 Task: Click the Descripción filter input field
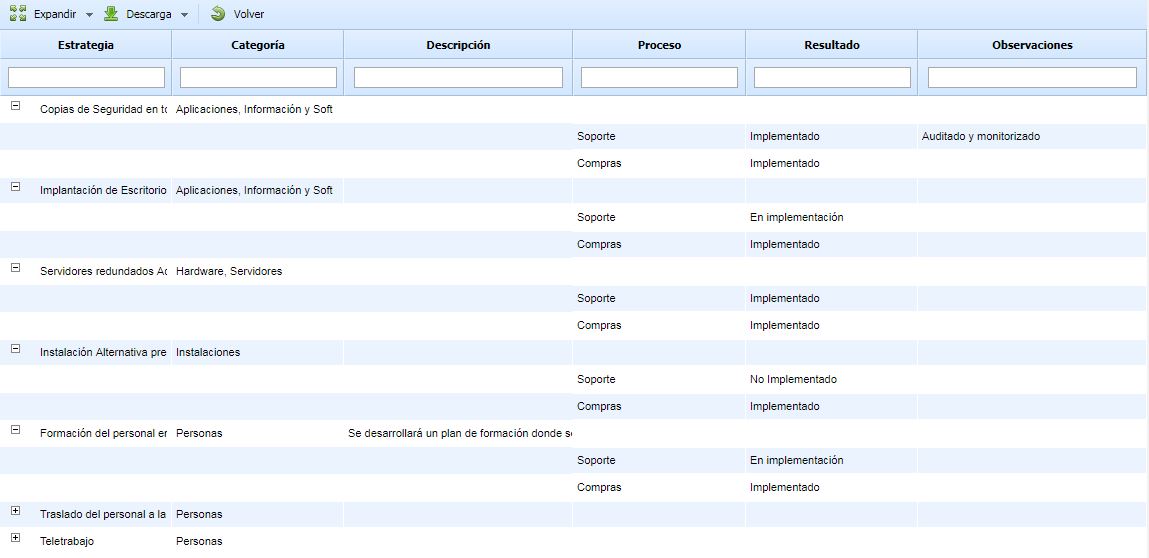pos(458,77)
